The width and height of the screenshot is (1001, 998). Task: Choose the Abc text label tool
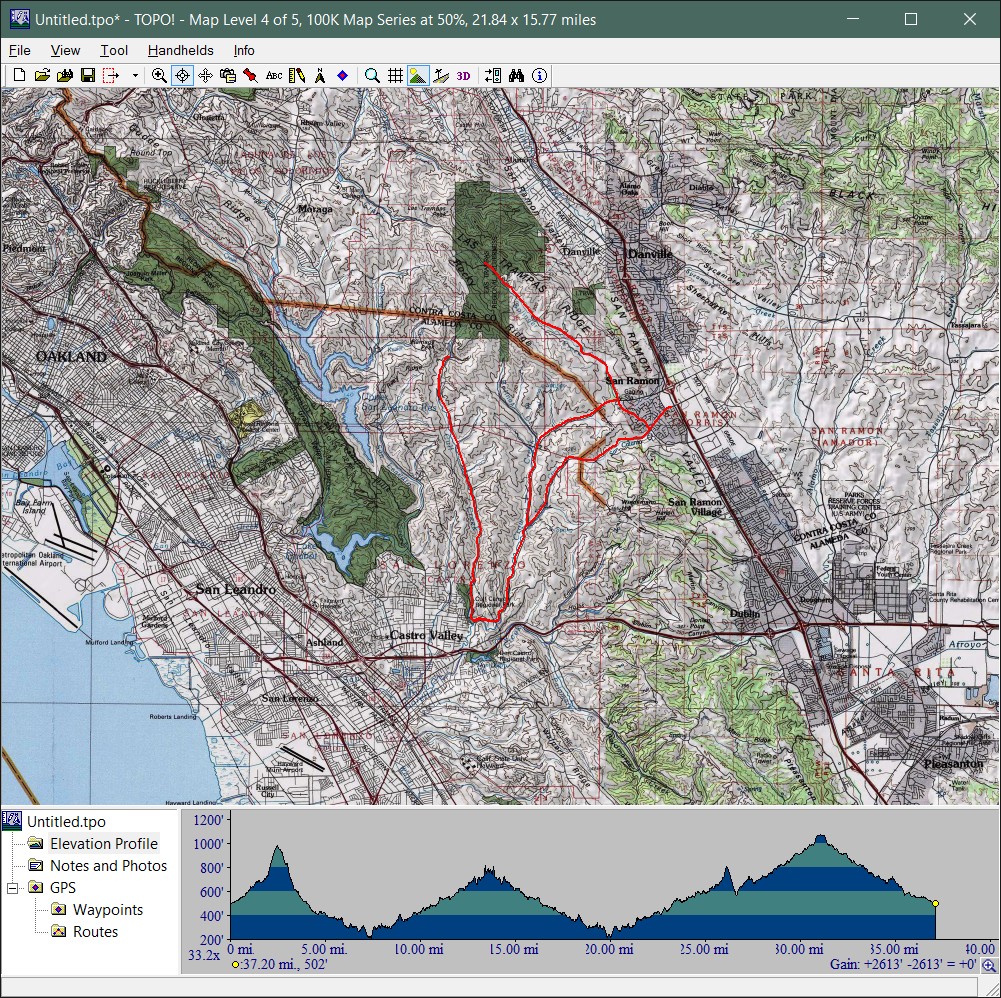coord(273,75)
